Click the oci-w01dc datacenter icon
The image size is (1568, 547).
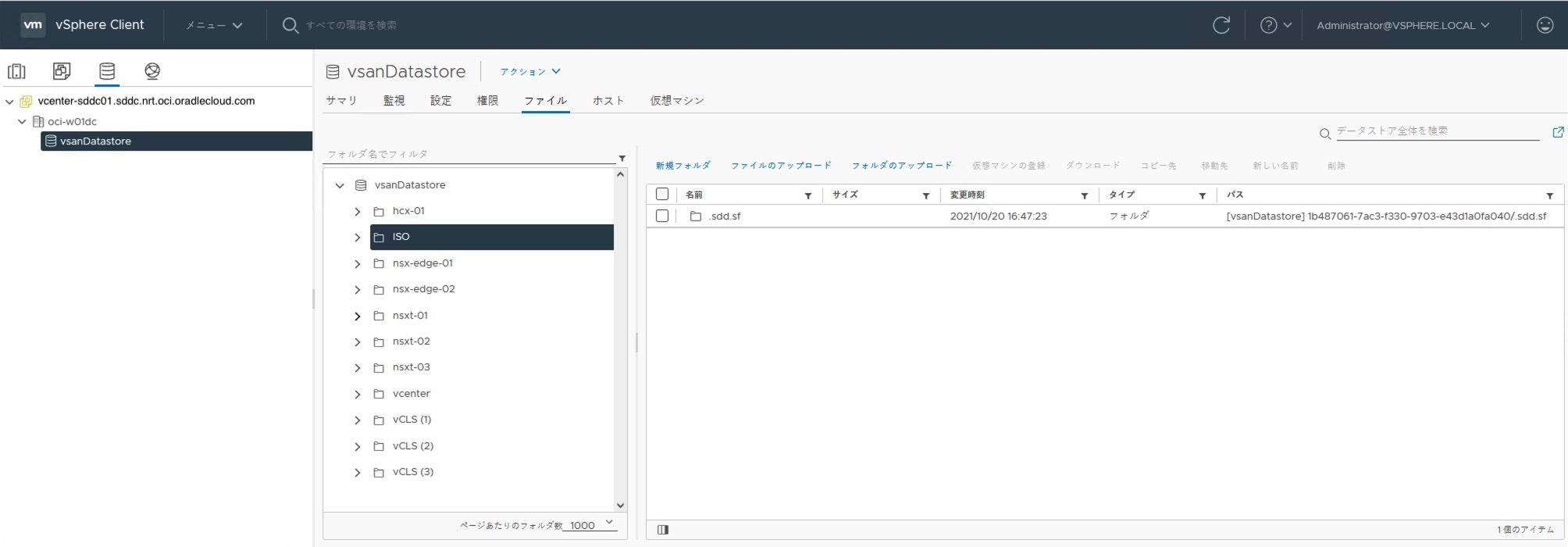point(37,122)
